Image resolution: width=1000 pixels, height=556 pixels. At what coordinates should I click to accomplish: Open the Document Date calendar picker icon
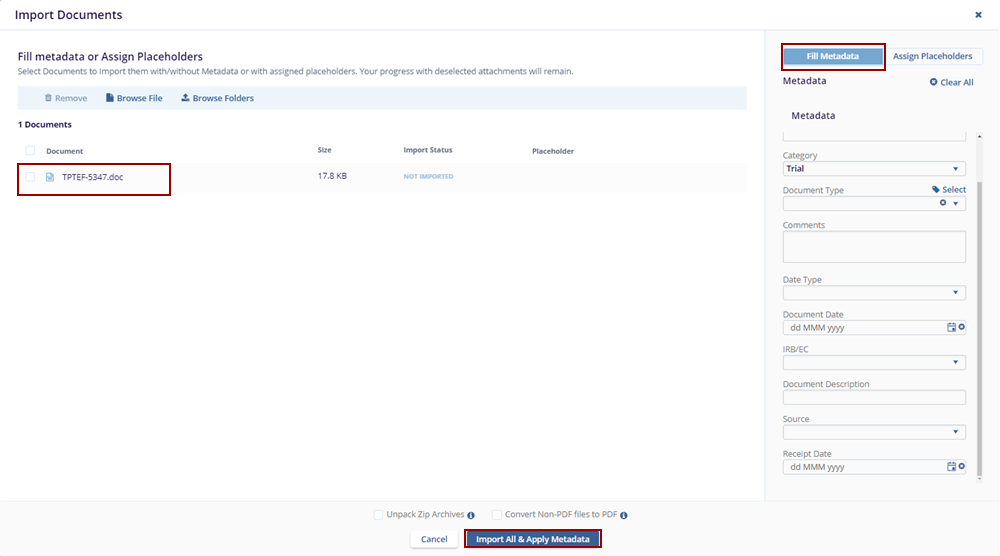pyautogui.click(x=952, y=327)
